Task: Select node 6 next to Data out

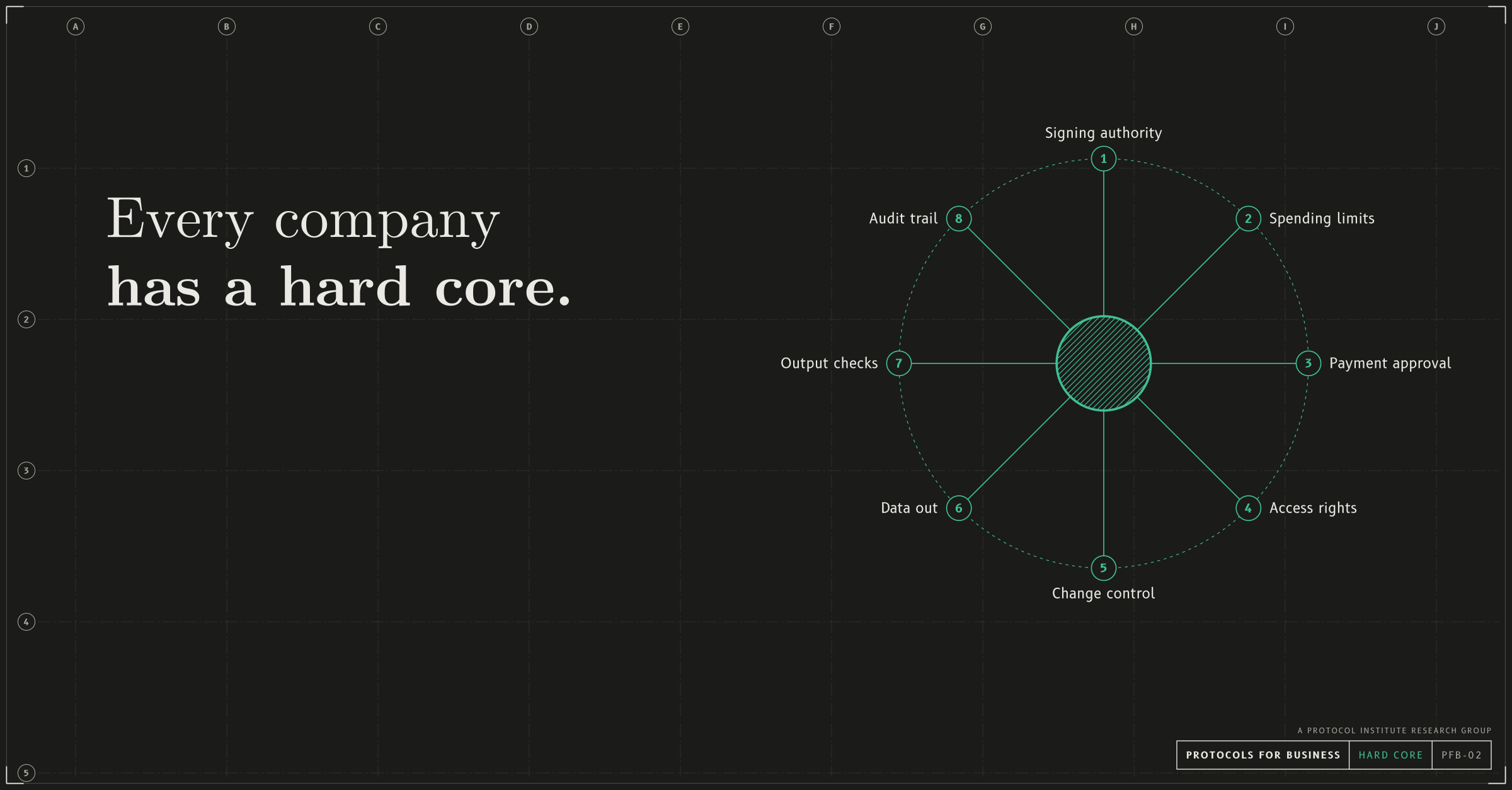Action: point(959,508)
